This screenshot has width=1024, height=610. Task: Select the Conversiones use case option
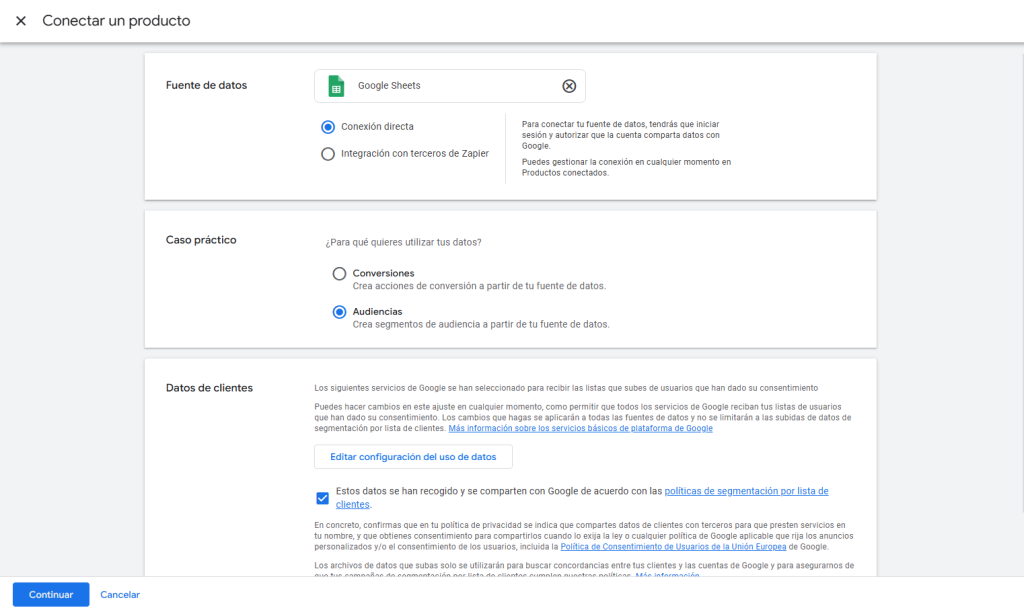tap(340, 274)
